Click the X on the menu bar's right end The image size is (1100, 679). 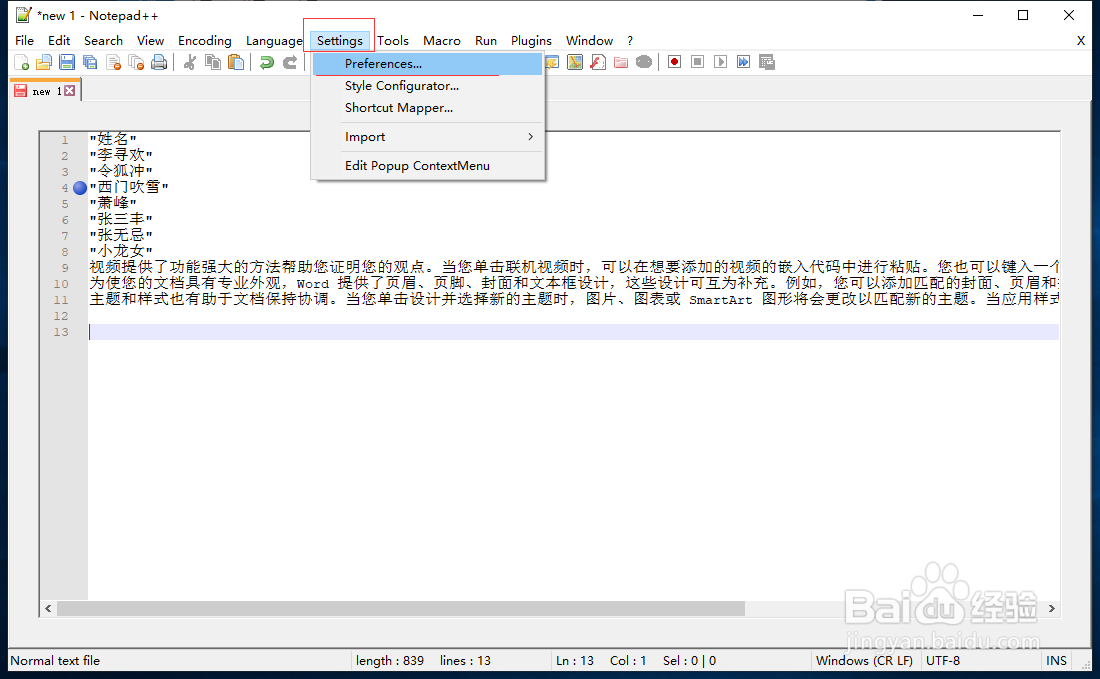1080,41
